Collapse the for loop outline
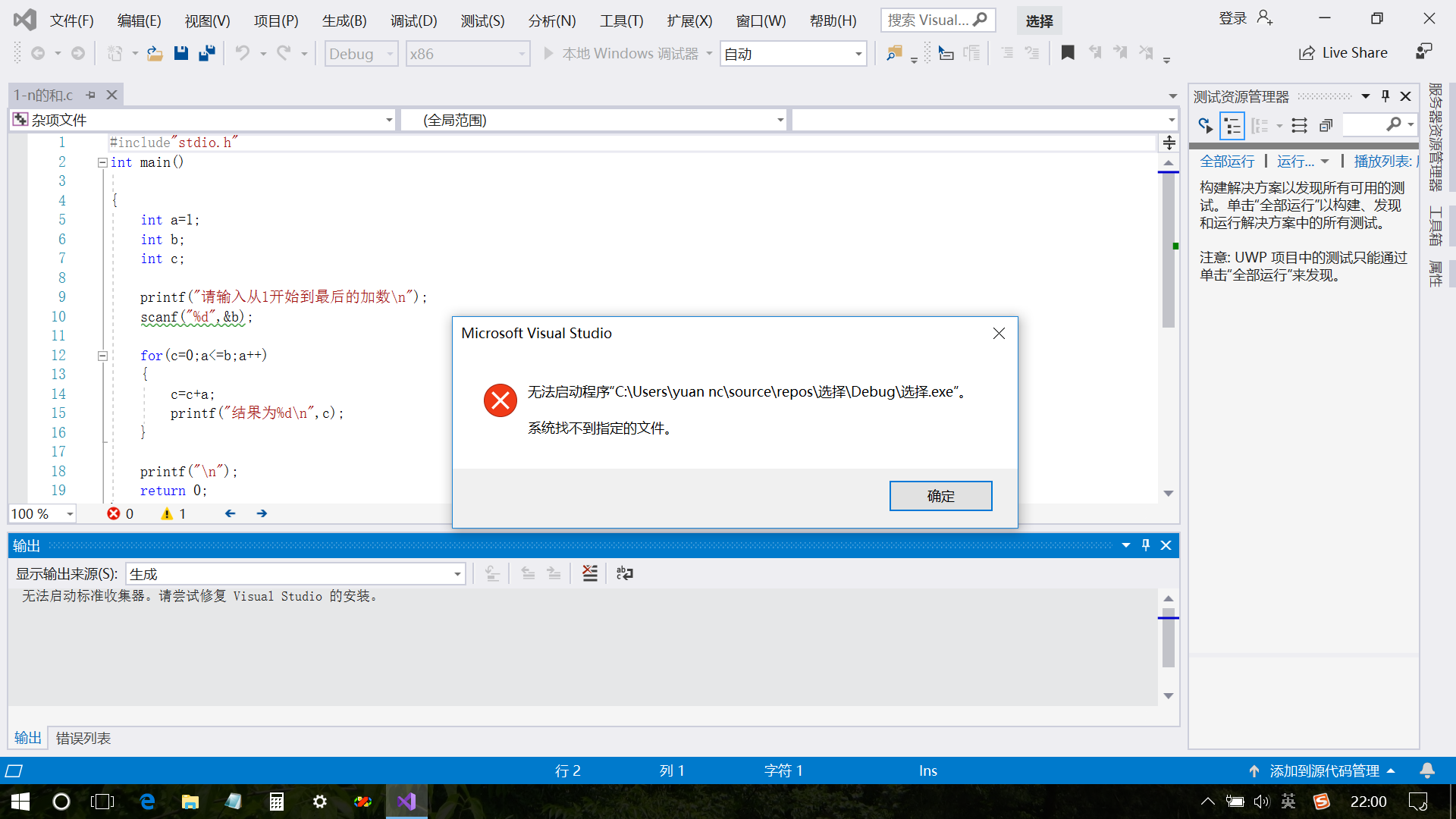Image resolution: width=1456 pixels, height=819 pixels. [x=102, y=356]
